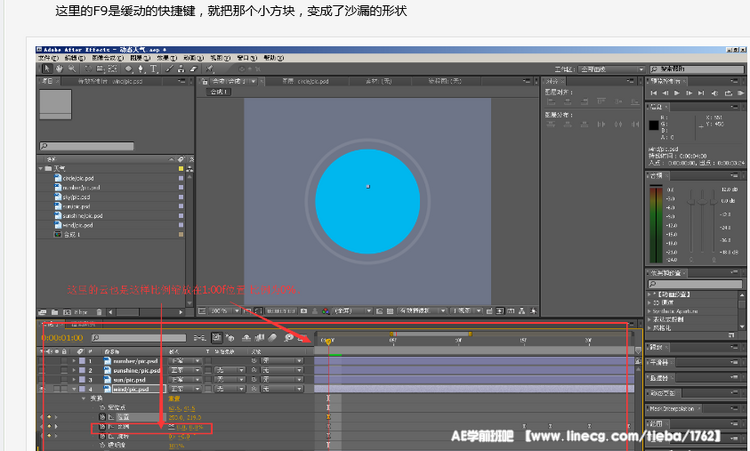
Task: Open the File menu
Action: click(48, 58)
